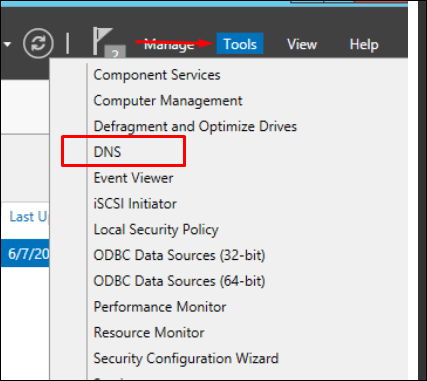Open Performance Monitor
Image resolution: width=427 pixels, height=381 pixels.
pyautogui.click(x=160, y=307)
